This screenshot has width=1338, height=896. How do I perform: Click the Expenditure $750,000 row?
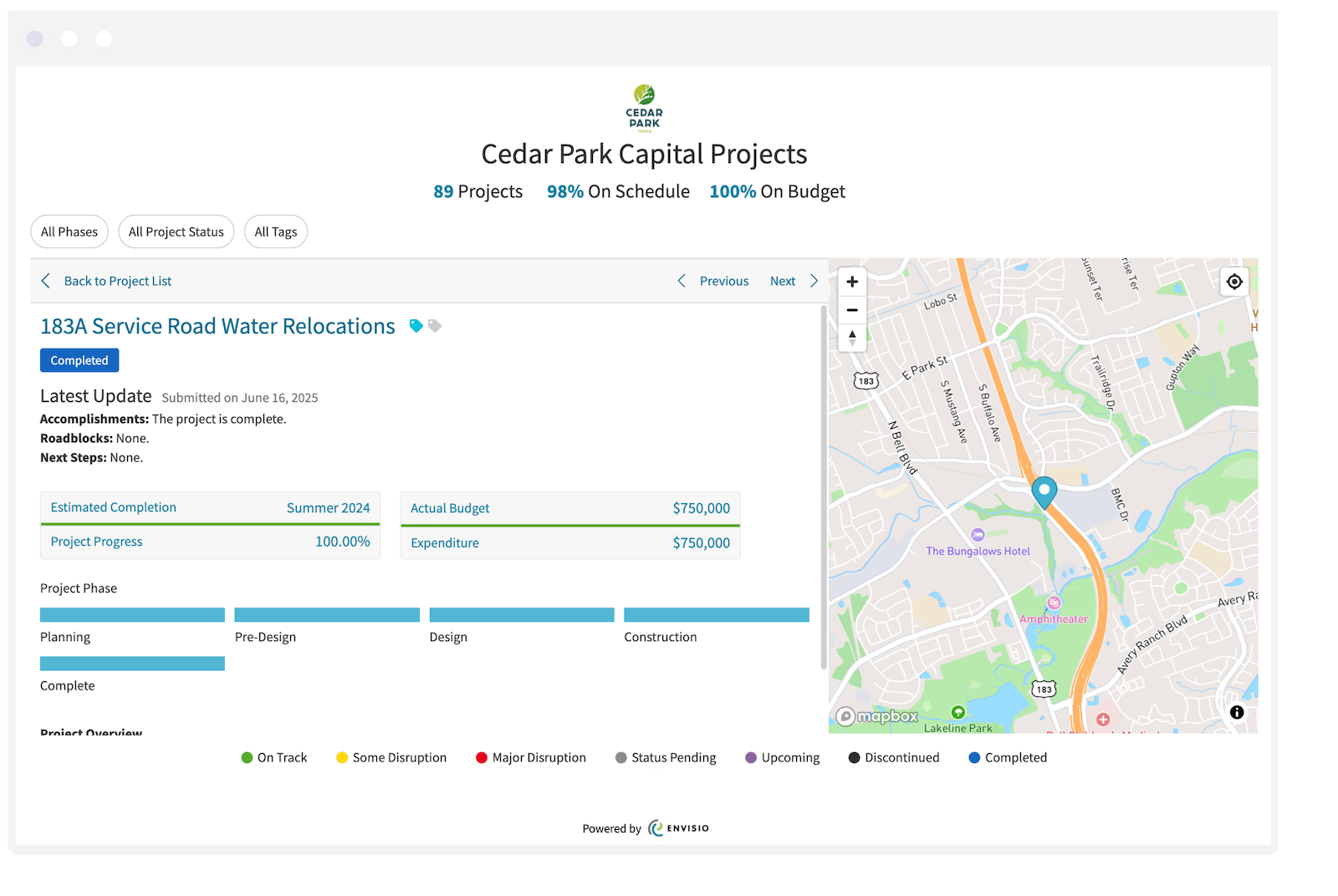[x=570, y=542]
